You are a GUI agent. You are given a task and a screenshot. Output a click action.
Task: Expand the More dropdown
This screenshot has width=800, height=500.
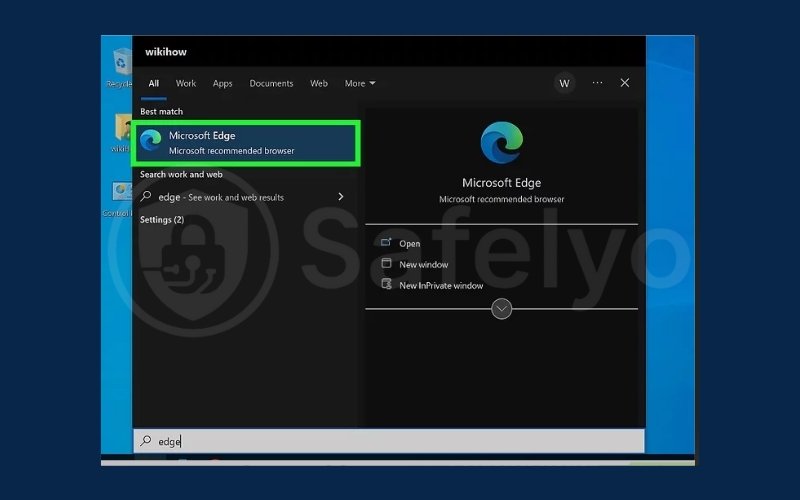[360, 83]
